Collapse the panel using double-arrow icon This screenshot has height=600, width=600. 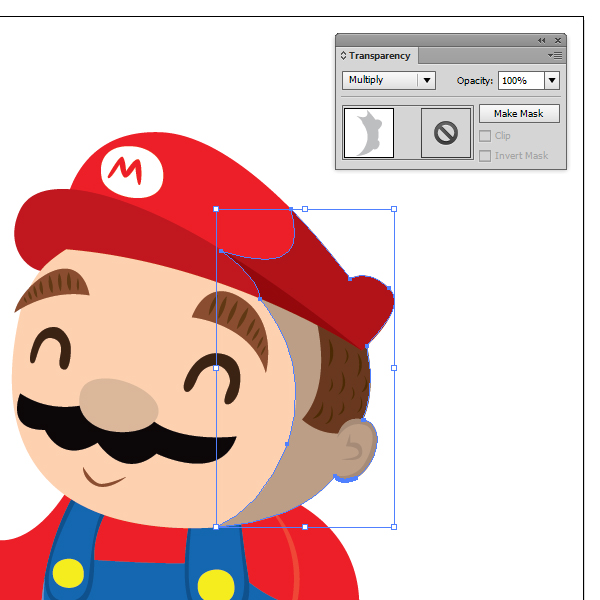pyautogui.click(x=542, y=40)
